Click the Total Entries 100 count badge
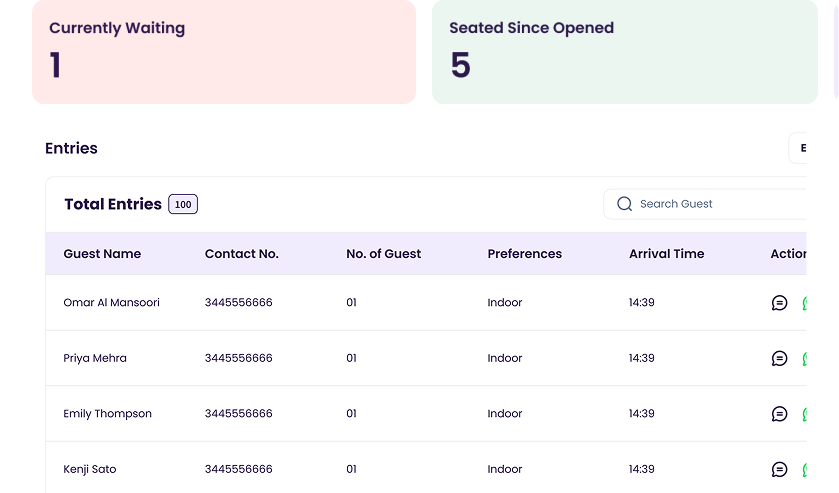The height and width of the screenshot is (493, 839). click(x=183, y=204)
